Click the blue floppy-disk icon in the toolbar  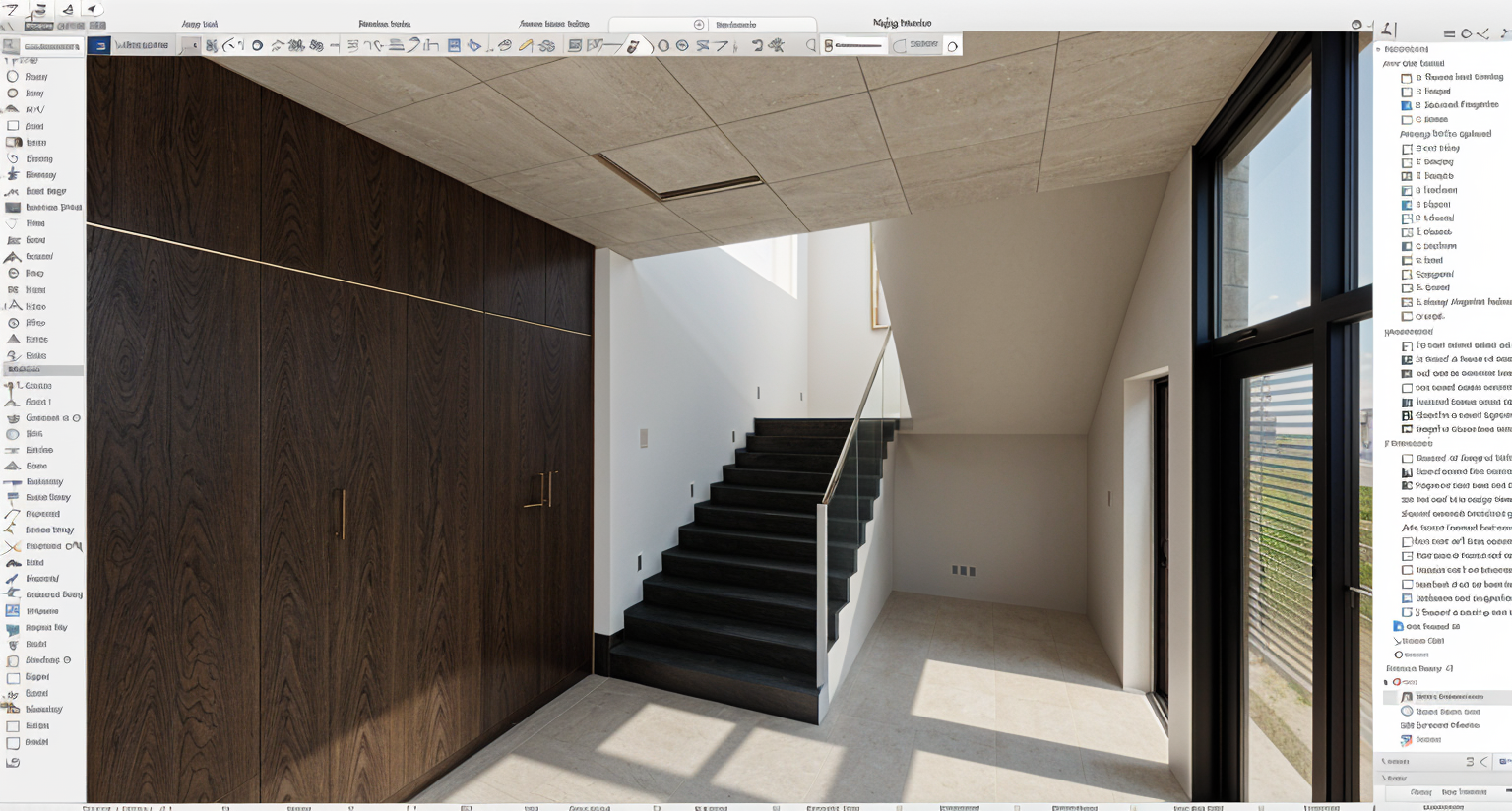(x=454, y=45)
